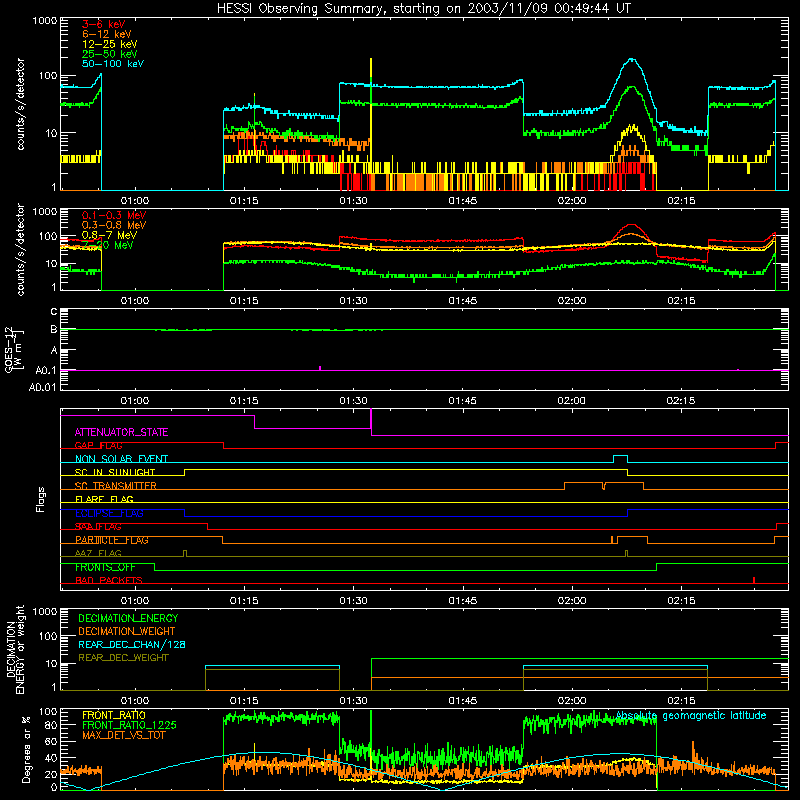Select the SAA_FLAG label
Viewport: 800px width, 800px height.
point(98,527)
